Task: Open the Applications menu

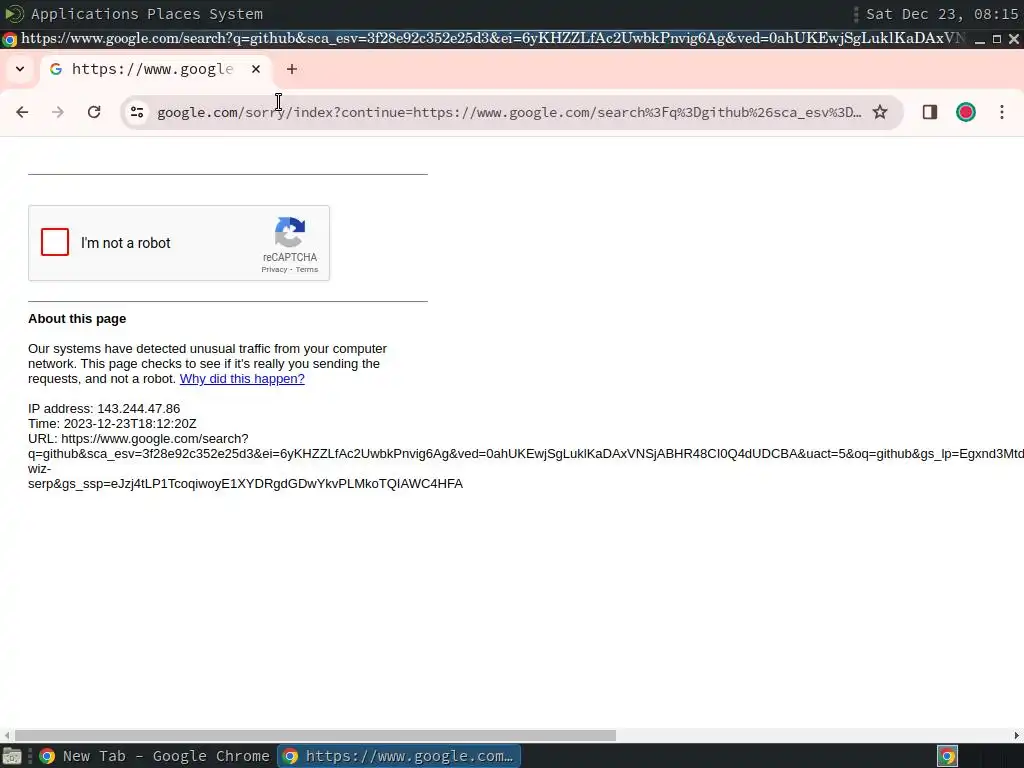Action: coord(82,14)
